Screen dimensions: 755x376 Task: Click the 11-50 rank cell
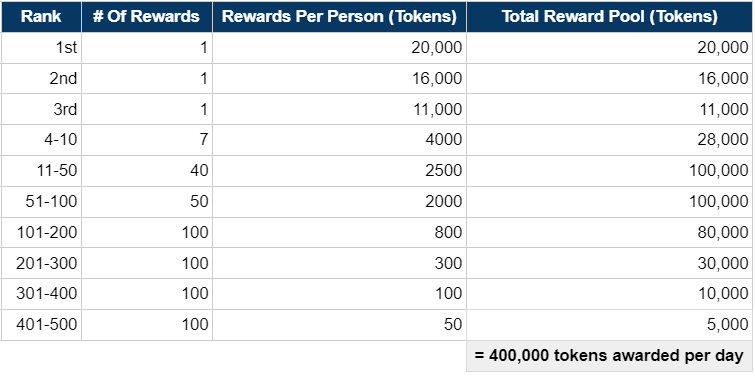point(41,171)
